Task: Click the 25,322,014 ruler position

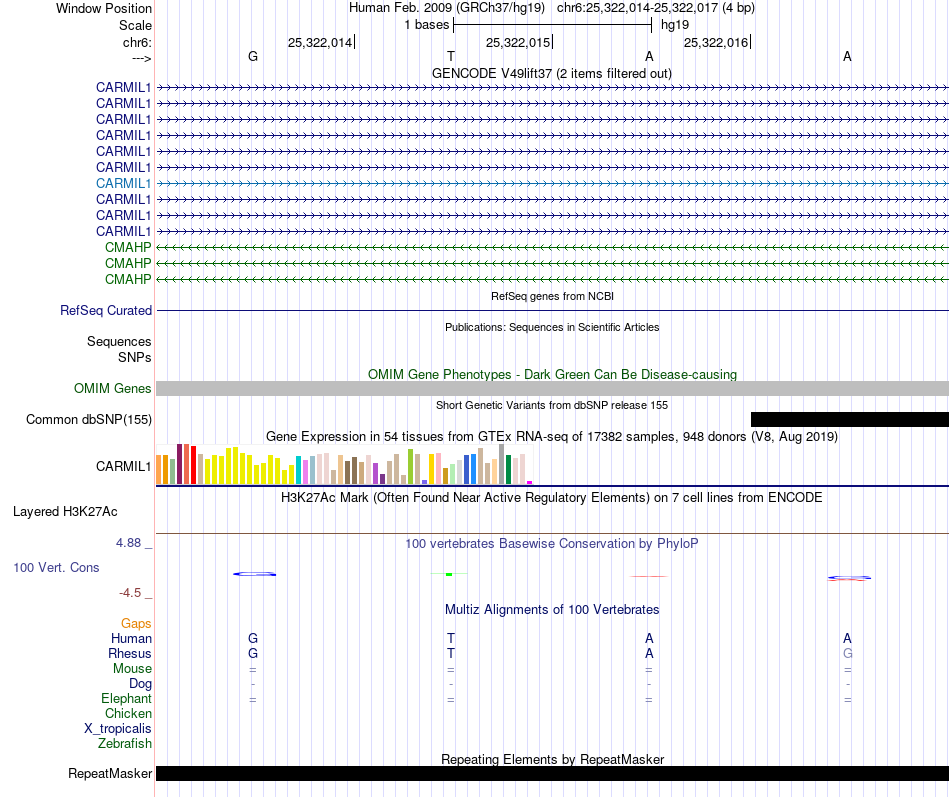Action: click(x=320, y=42)
